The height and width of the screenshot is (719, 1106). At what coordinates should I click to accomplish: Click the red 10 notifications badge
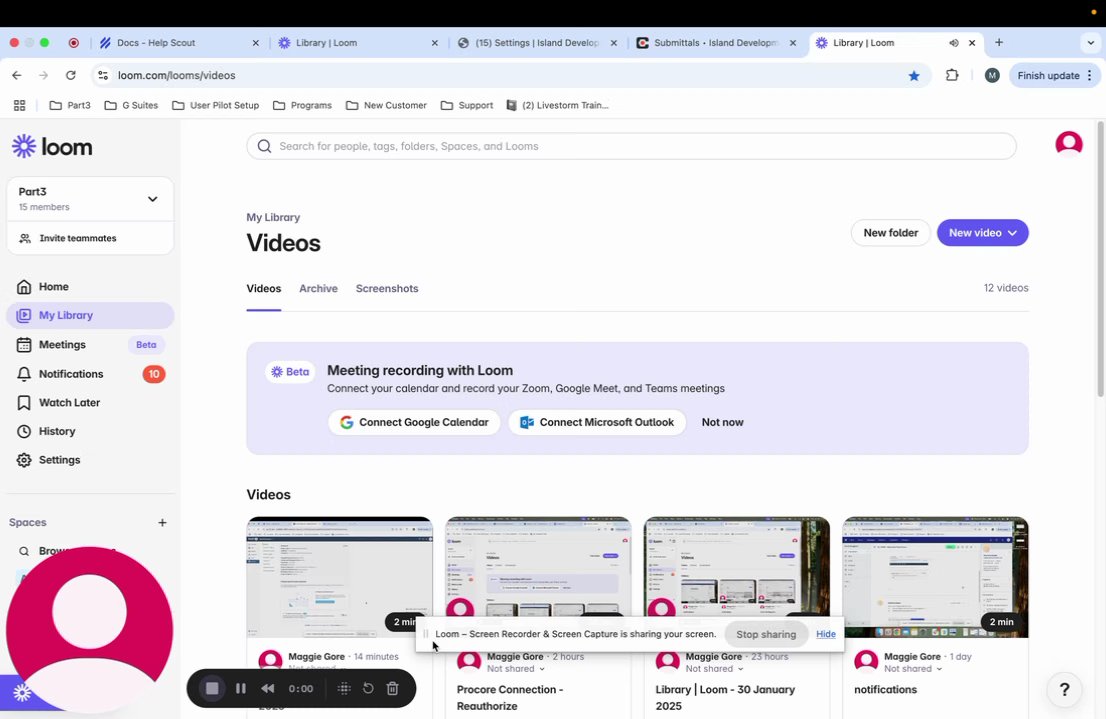(x=154, y=374)
